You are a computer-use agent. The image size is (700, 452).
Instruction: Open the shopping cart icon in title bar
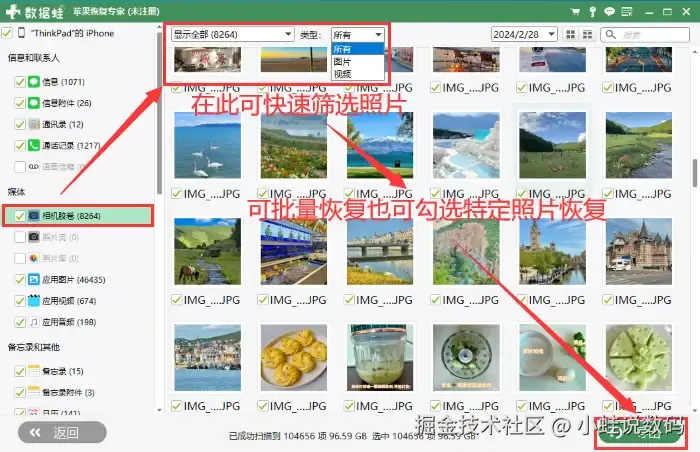[x=575, y=12]
